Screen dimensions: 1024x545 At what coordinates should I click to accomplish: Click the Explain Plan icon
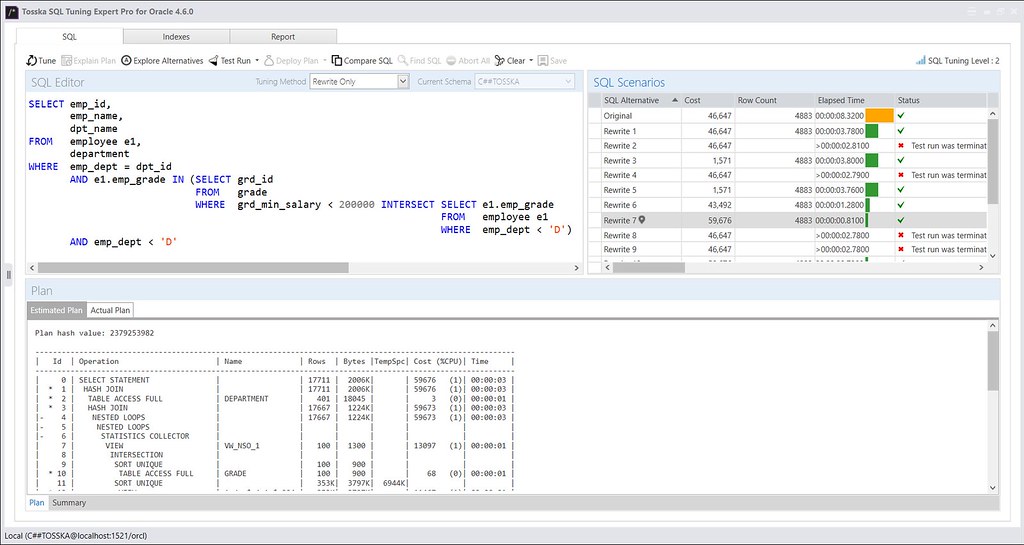67,61
